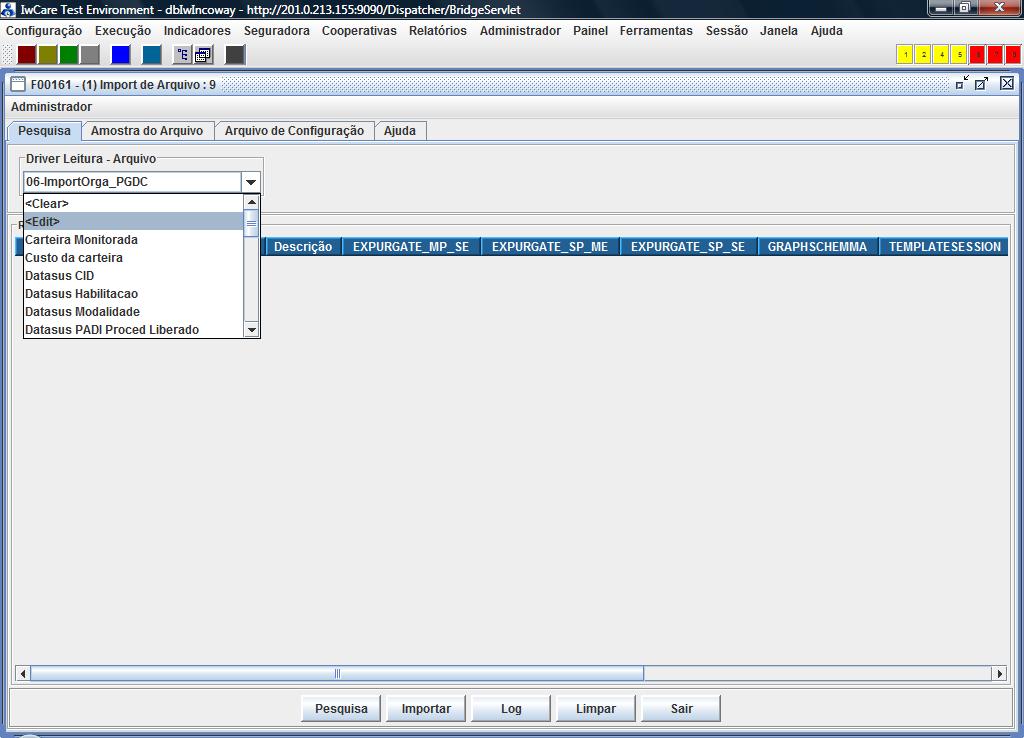Click the bright blue square toolbar icon
Viewport: 1024px width, 738px height.
pyautogui.click(x=121, y=55)
